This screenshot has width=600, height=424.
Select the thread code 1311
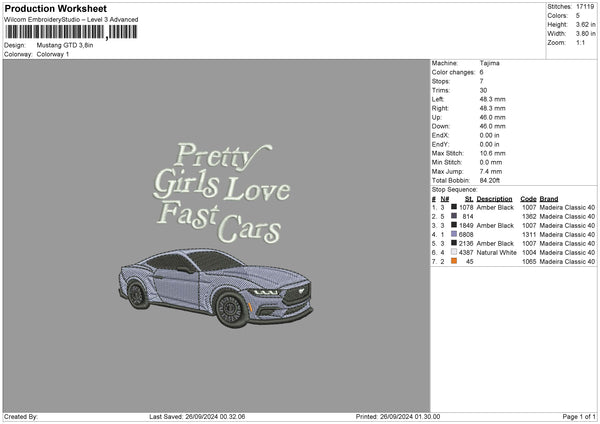[529, 234]
